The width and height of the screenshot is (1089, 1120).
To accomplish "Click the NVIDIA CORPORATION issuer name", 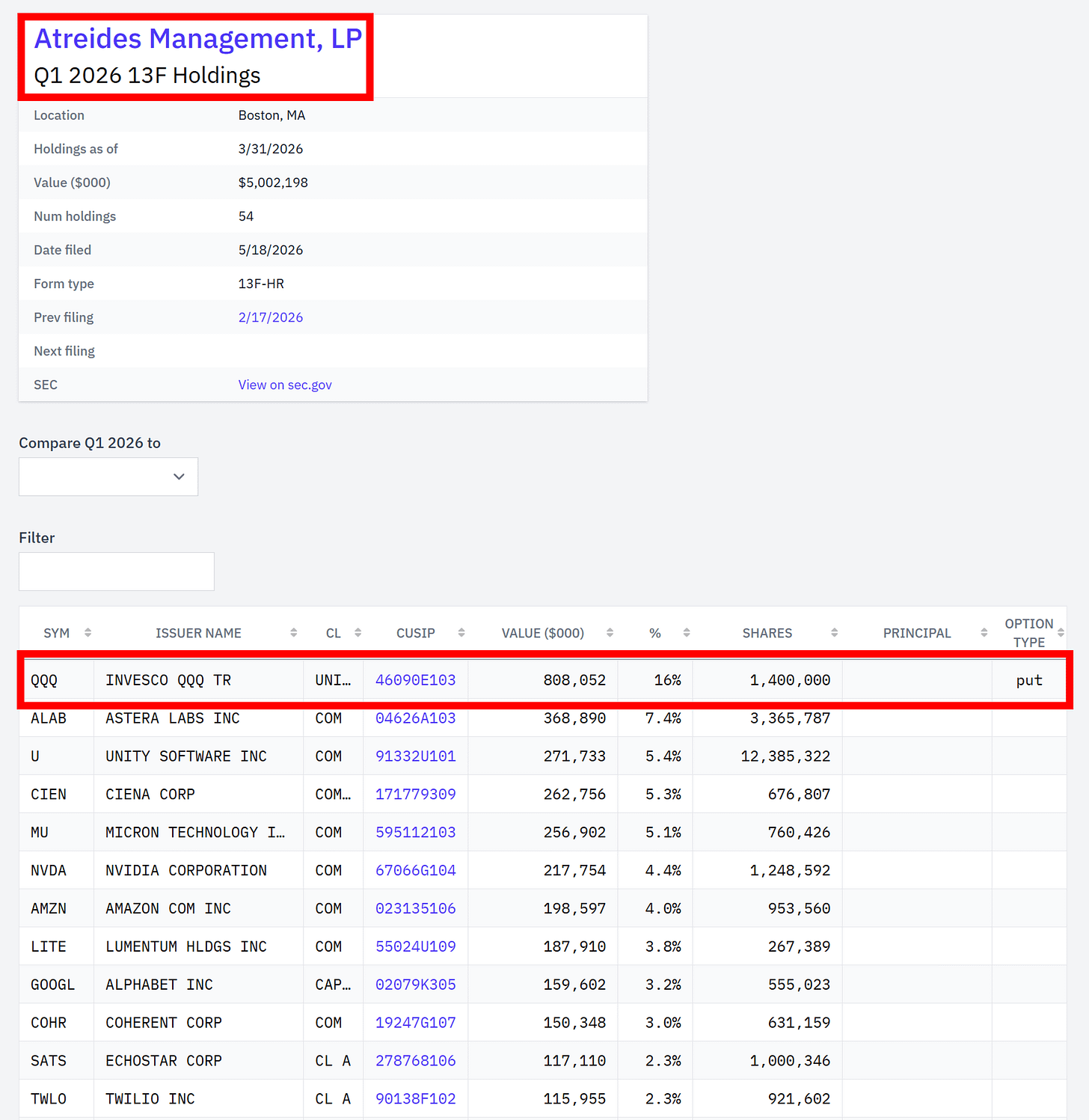I will click(x=186, y=871).
